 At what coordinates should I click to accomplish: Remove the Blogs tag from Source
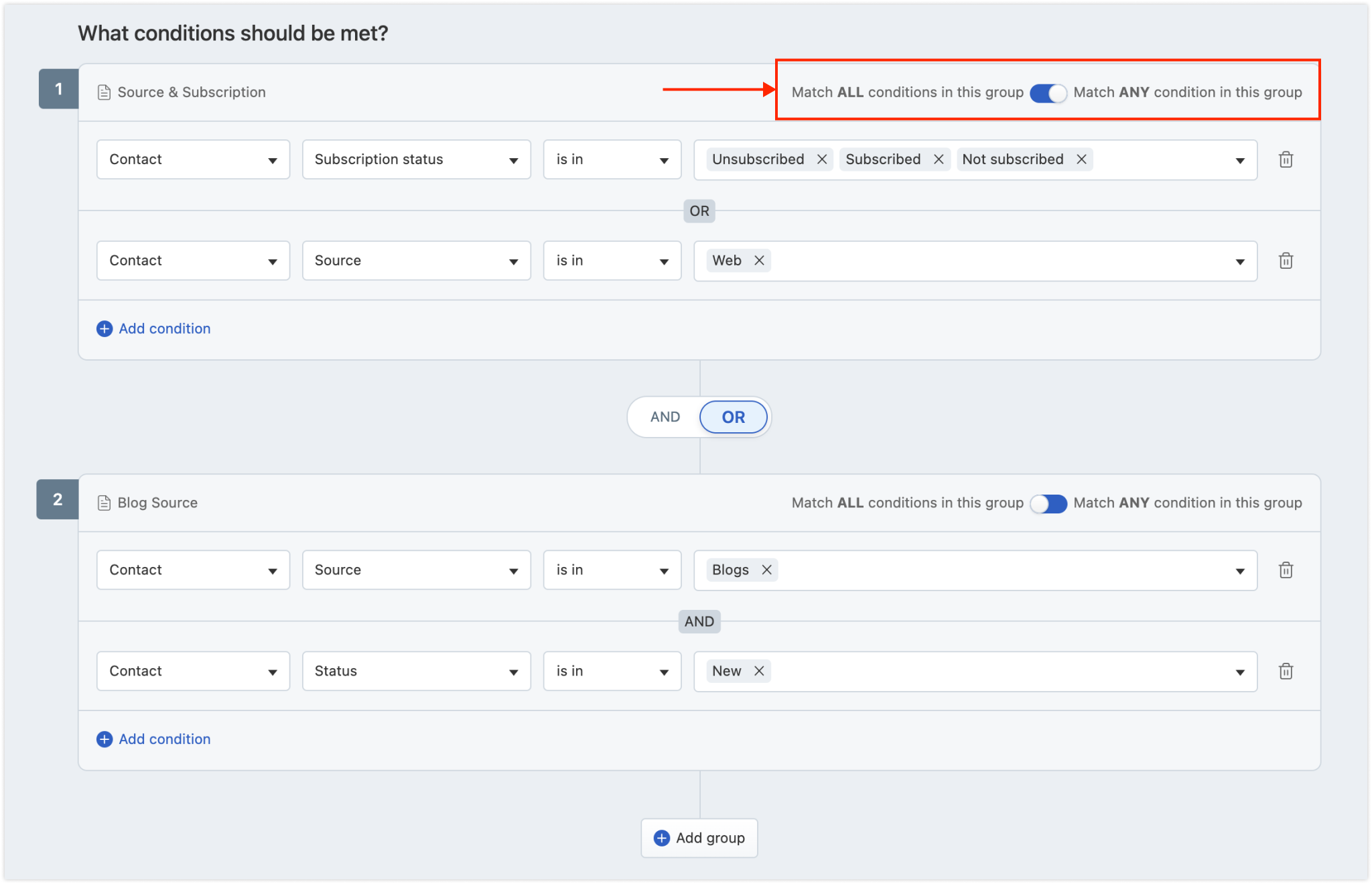(x=767, y=570)
